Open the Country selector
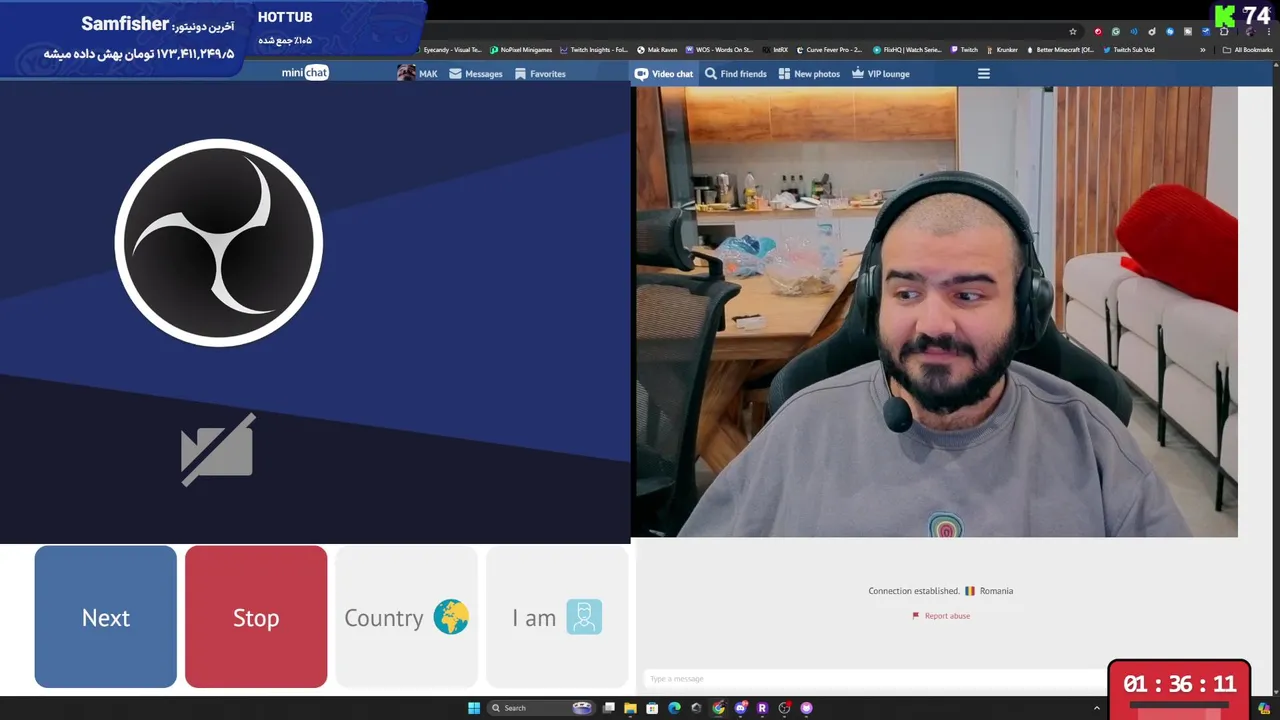Screen dimensions: 1280x720 tap(406, 617)
